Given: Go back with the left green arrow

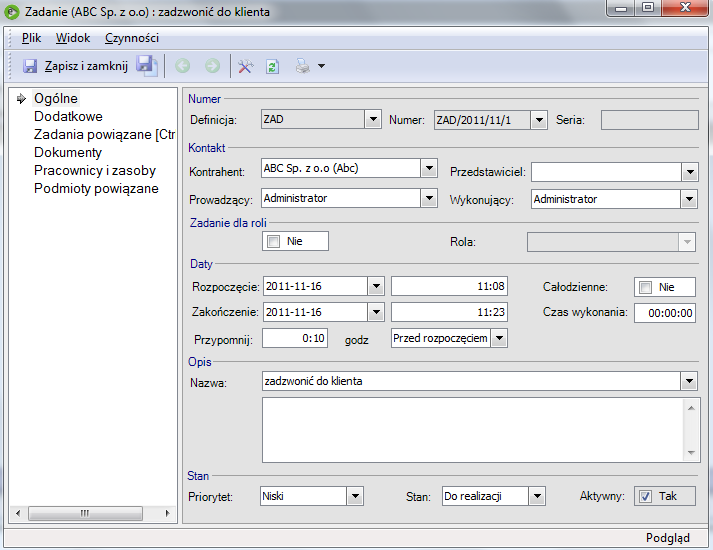Looking at the screenshot, I should 183,66.
